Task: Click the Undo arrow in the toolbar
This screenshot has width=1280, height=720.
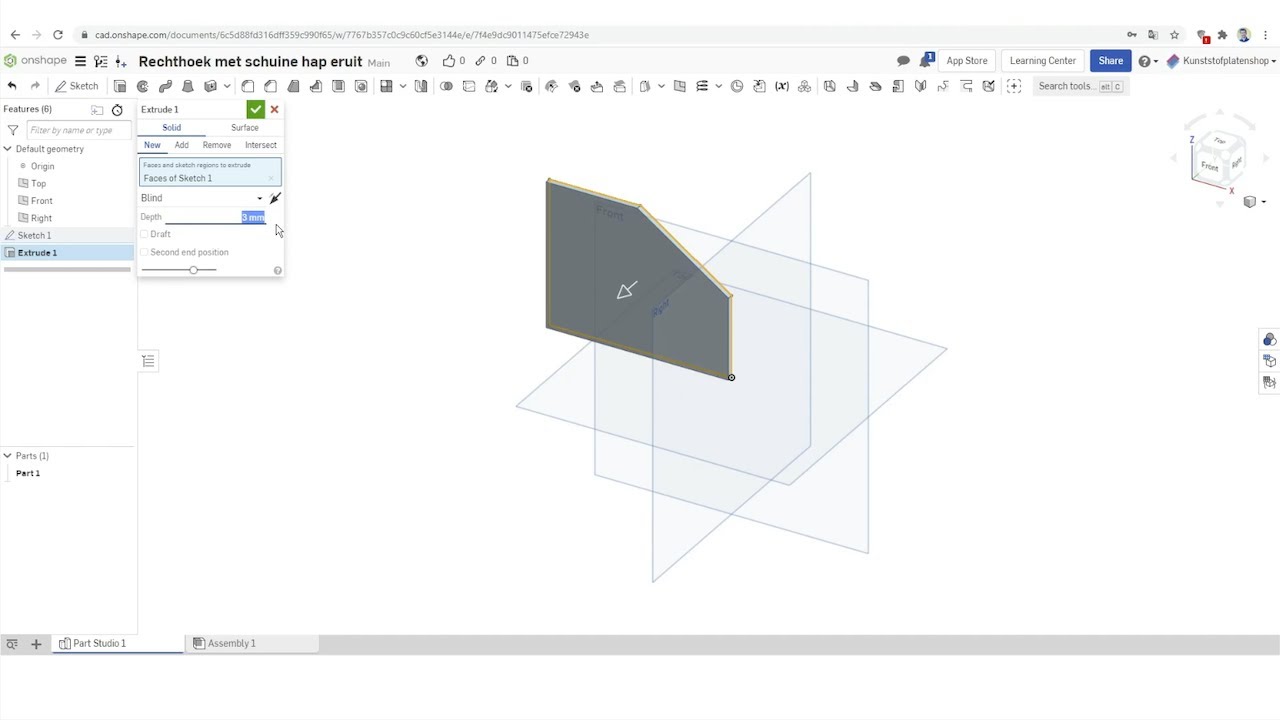Action: [x=12, y=86]
